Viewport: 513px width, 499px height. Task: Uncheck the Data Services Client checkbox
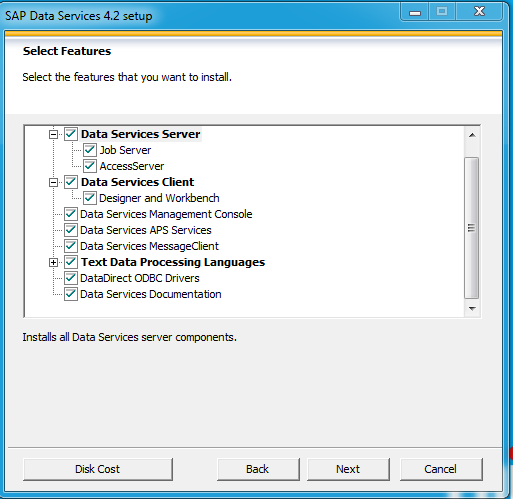[71, 182]
